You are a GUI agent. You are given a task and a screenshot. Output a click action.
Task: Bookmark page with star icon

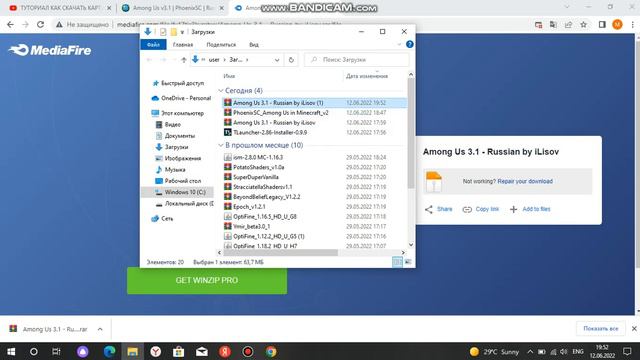[584, 24]
